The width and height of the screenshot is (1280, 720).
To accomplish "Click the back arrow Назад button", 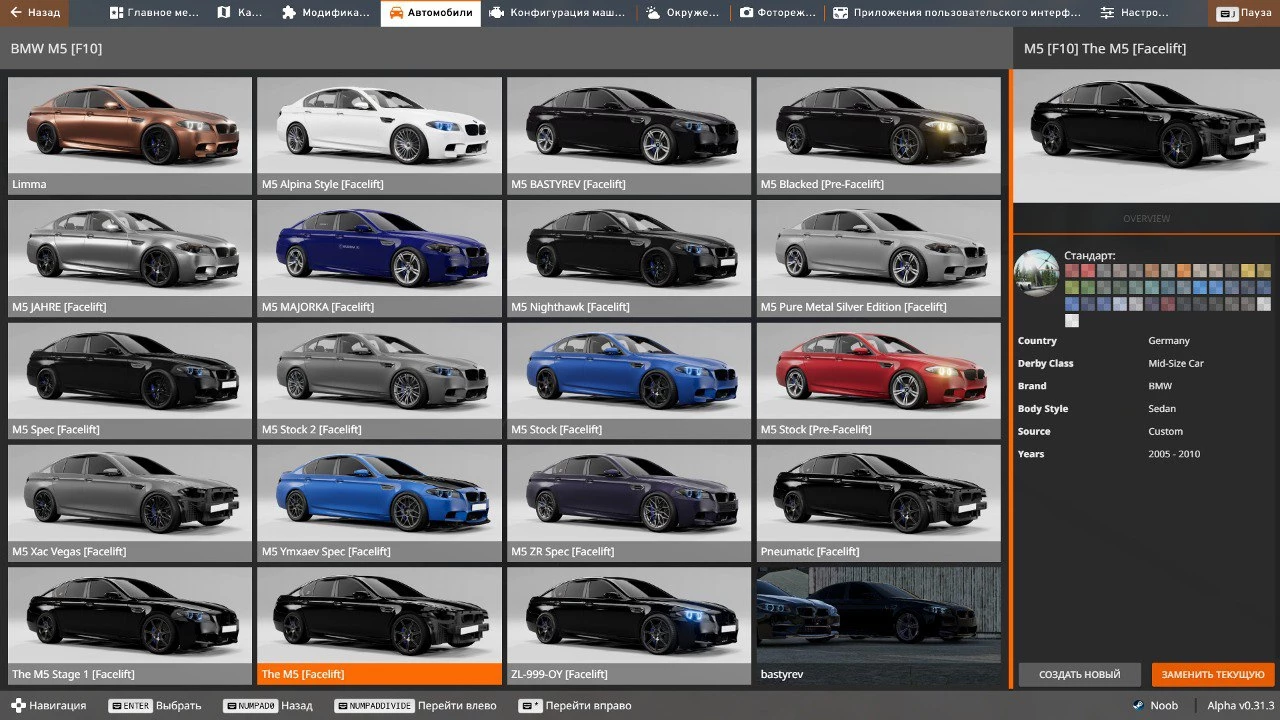I will [35, 13].
